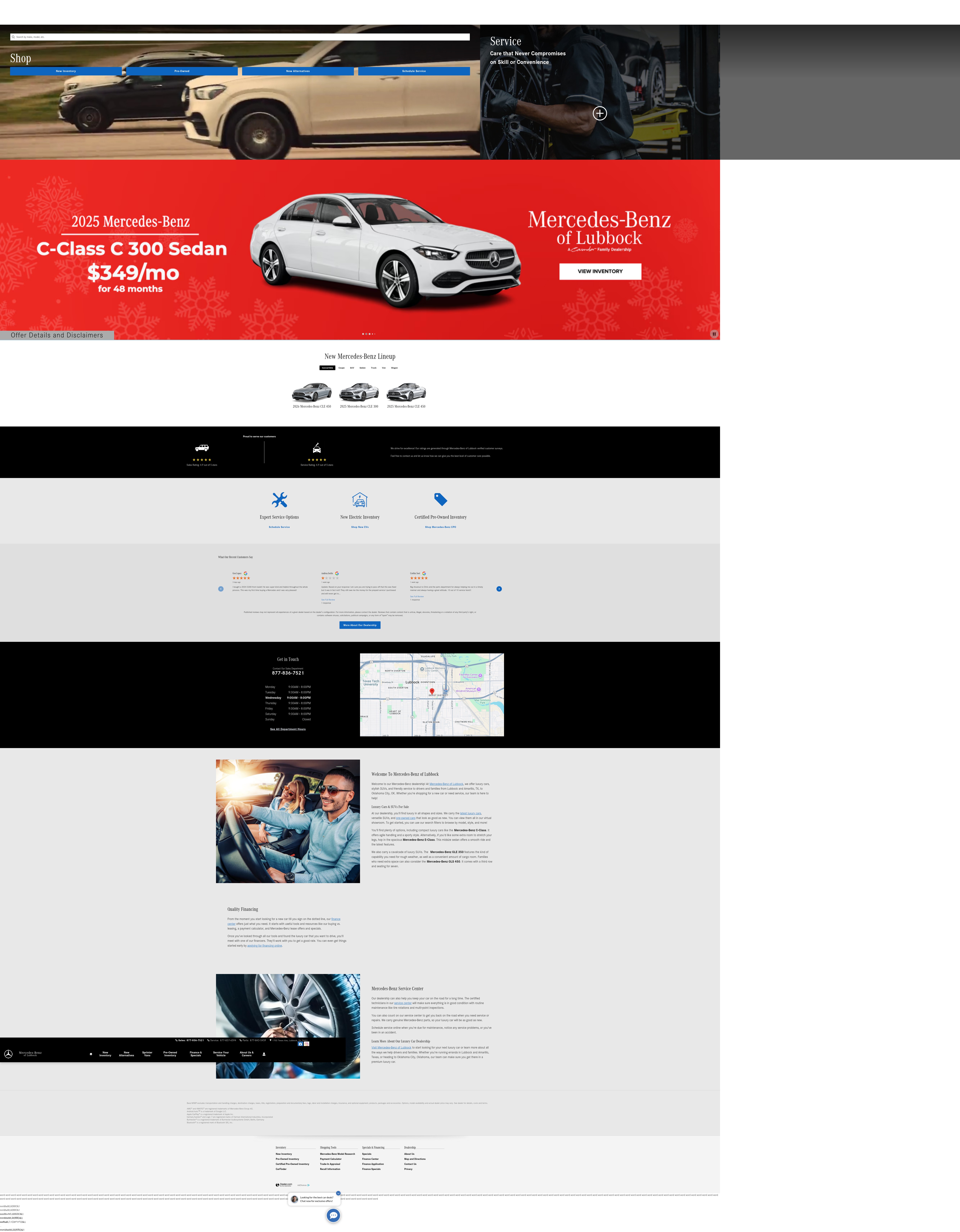Screen dimensions: 960x1232
Task: Click the electric car garage icon
Action: (360, 500)
